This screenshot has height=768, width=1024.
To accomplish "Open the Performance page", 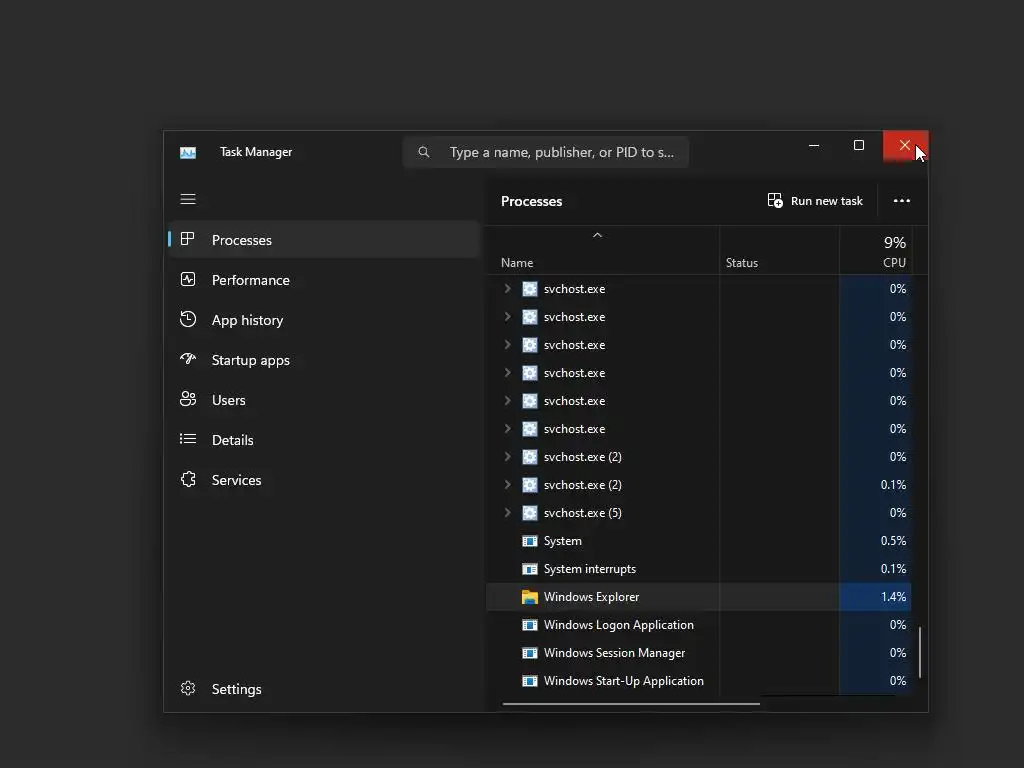I will [325, 280].
